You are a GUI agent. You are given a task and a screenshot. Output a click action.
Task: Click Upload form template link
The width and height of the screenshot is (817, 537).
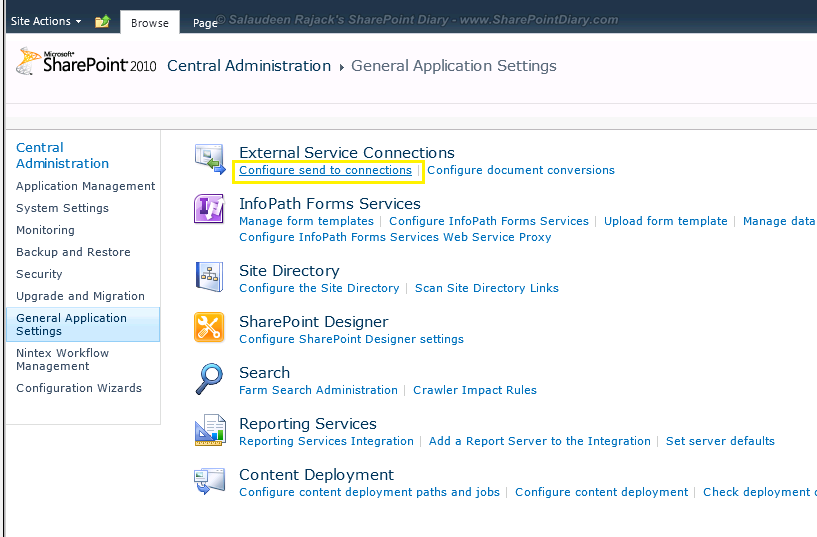click(x=665, y=221)
